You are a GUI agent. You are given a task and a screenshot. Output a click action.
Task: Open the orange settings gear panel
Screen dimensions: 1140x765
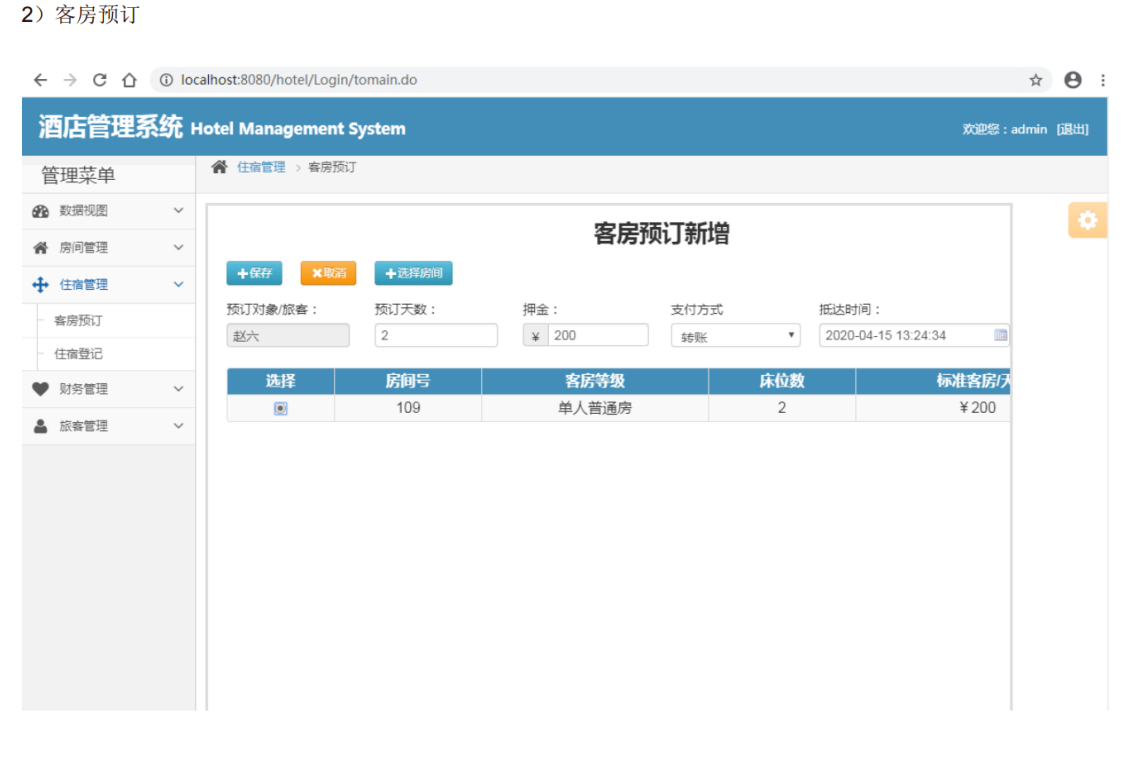pyautogui.click(x=1088, y=220)
